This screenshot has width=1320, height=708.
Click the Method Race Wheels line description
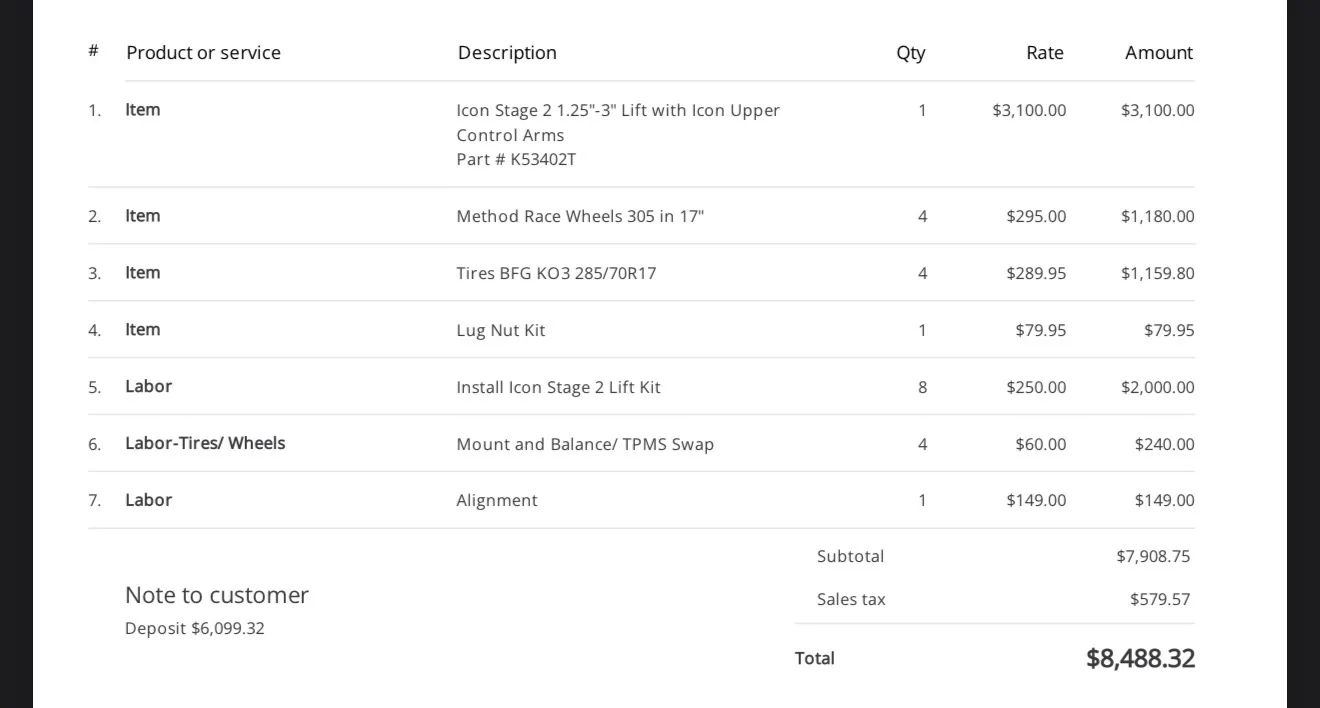[580, 216]
